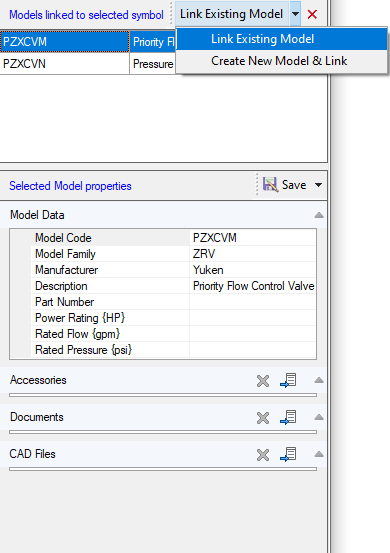Choose Create New Model & Link entry
390x553 pixels.
[x=281, y=61]
